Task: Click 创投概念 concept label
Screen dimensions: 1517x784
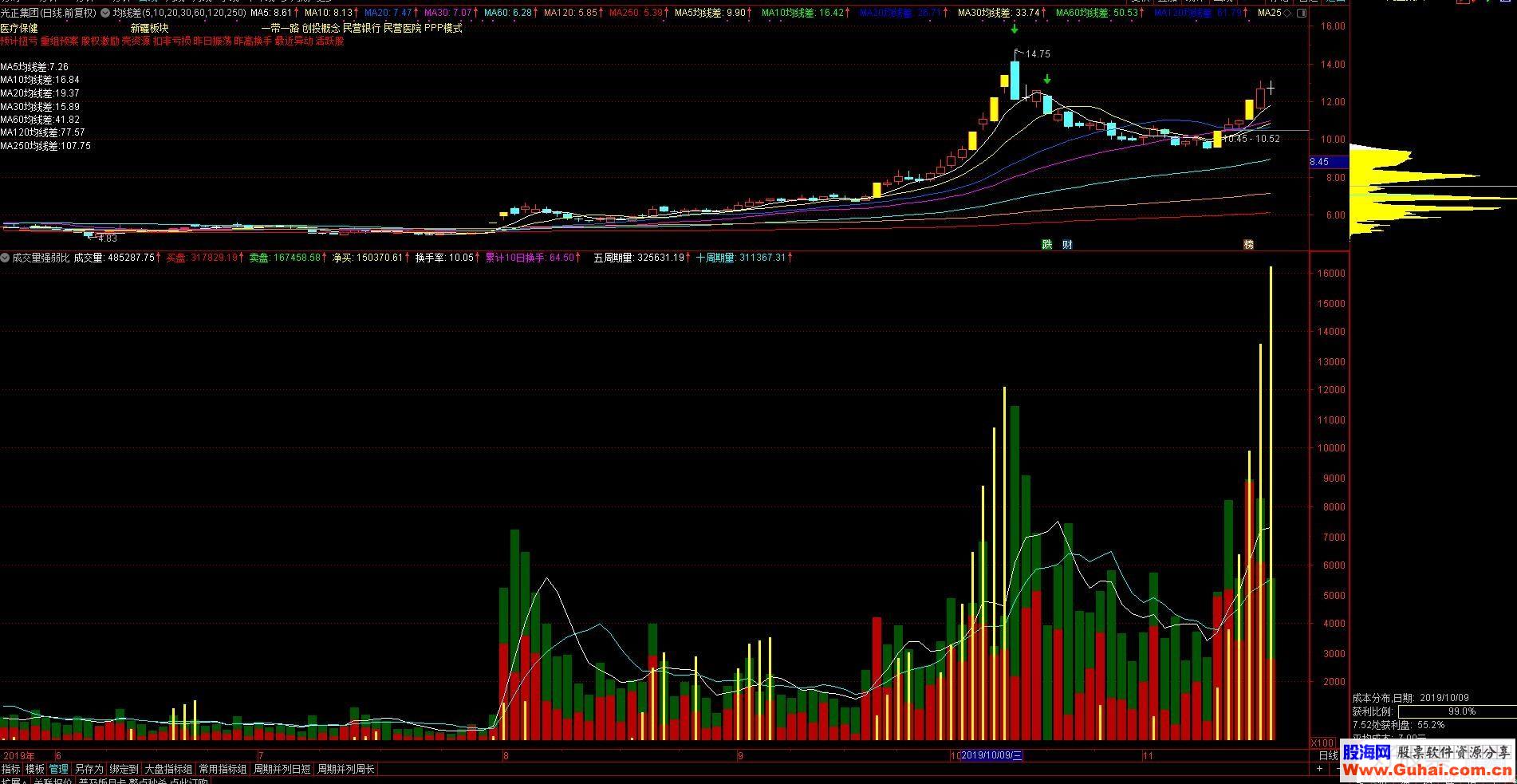Action: coord(321,28)
